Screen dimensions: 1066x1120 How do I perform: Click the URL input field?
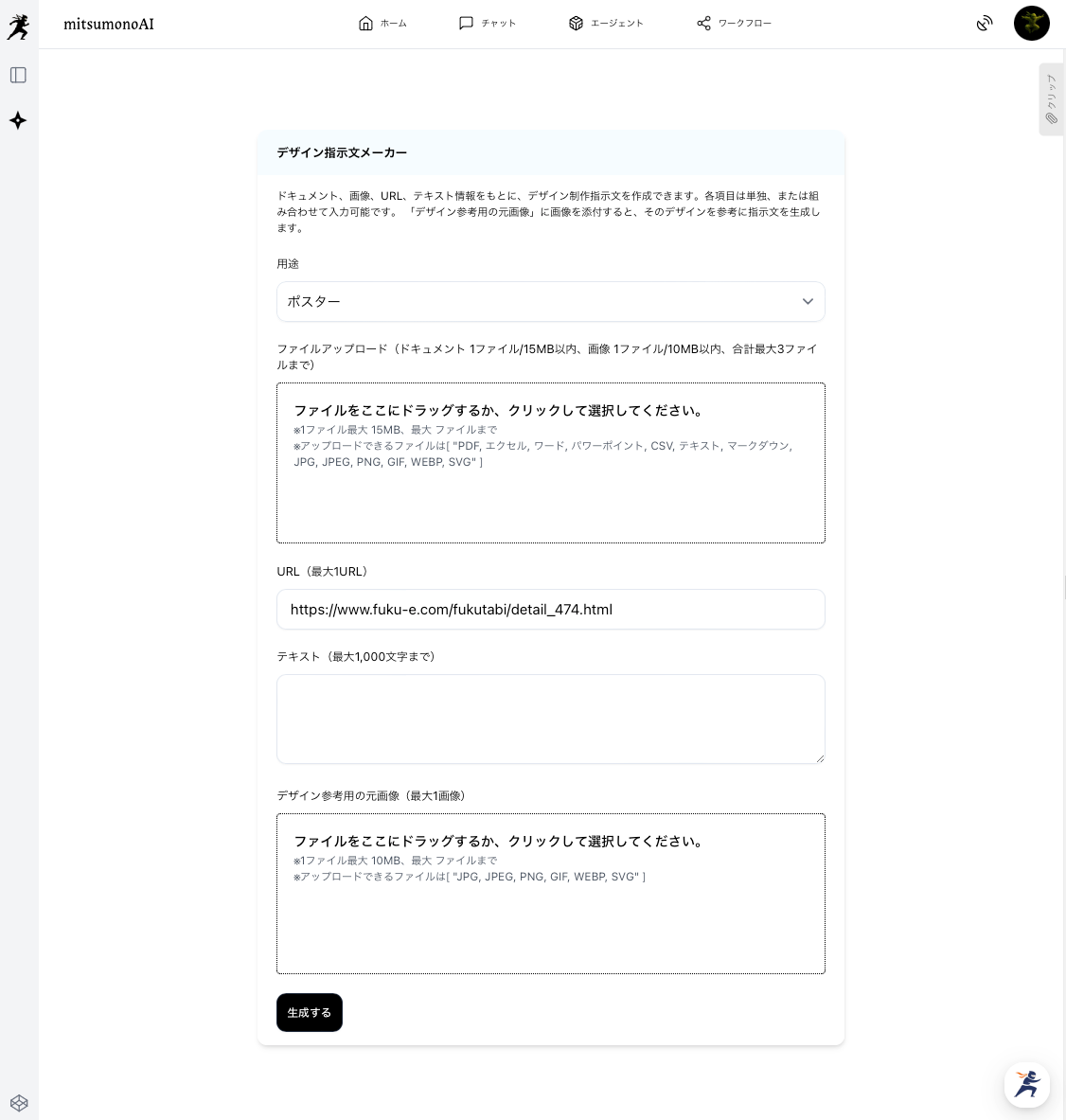pos(550,610)
